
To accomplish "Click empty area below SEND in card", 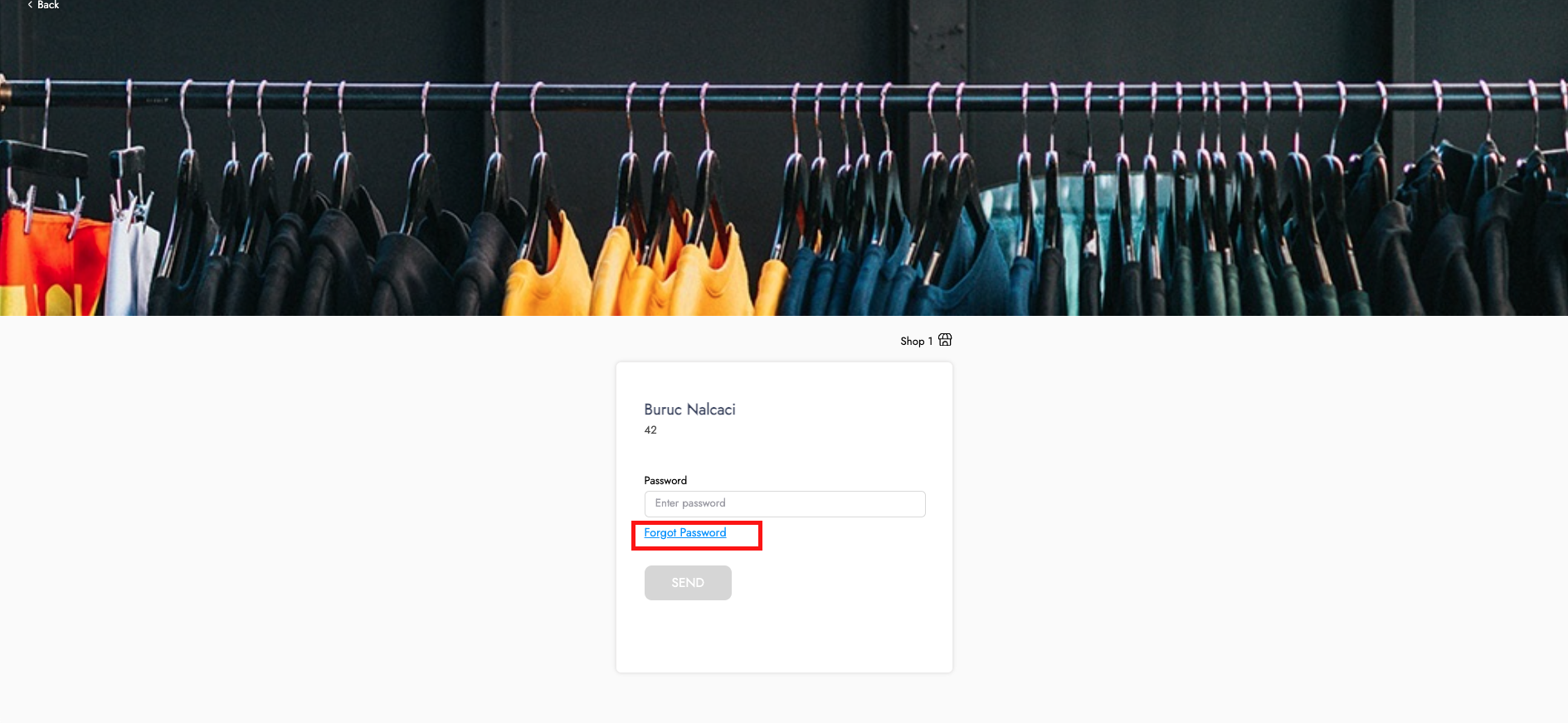I will [784, 638].
